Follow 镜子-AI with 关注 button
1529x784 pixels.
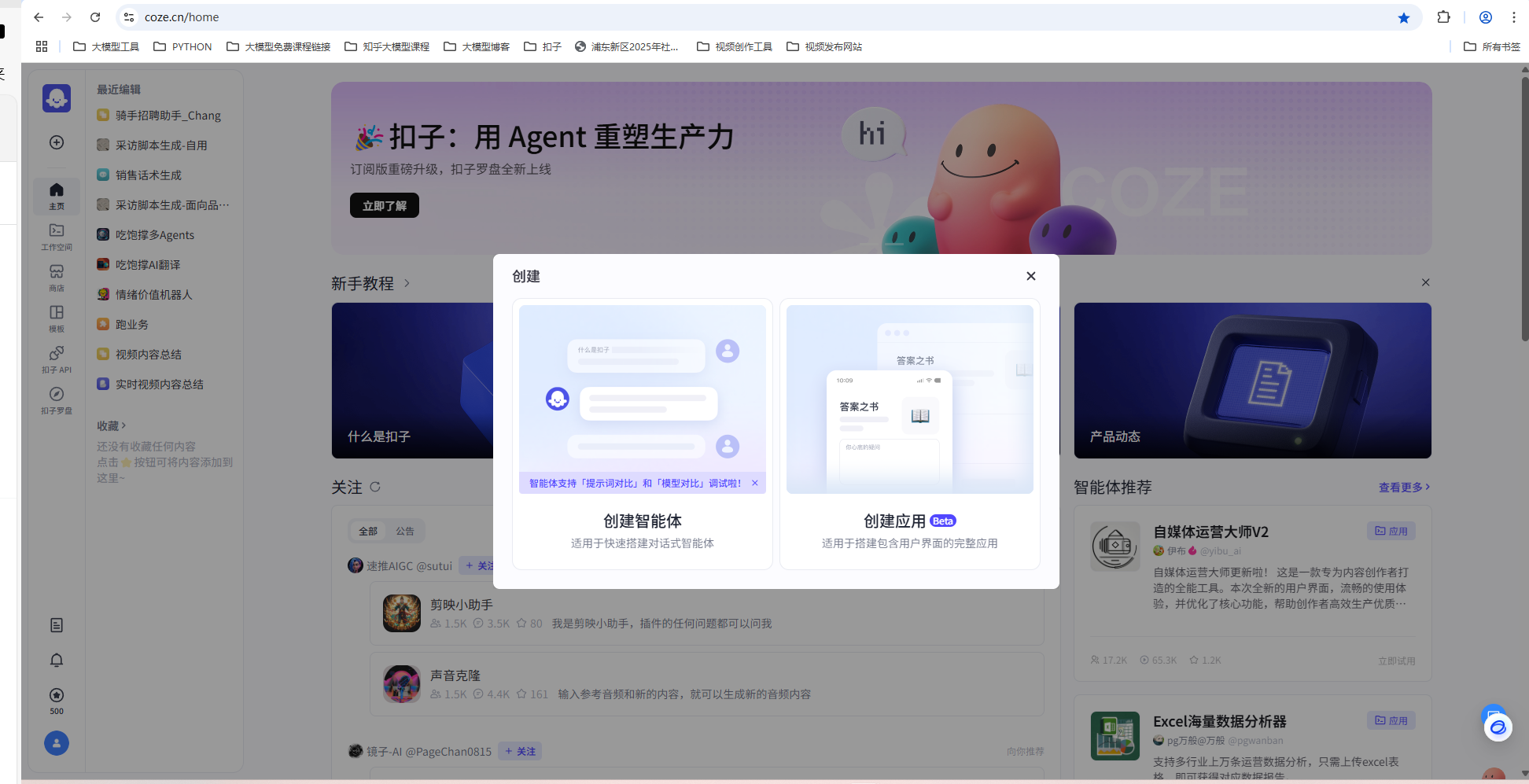coord(521,752)
